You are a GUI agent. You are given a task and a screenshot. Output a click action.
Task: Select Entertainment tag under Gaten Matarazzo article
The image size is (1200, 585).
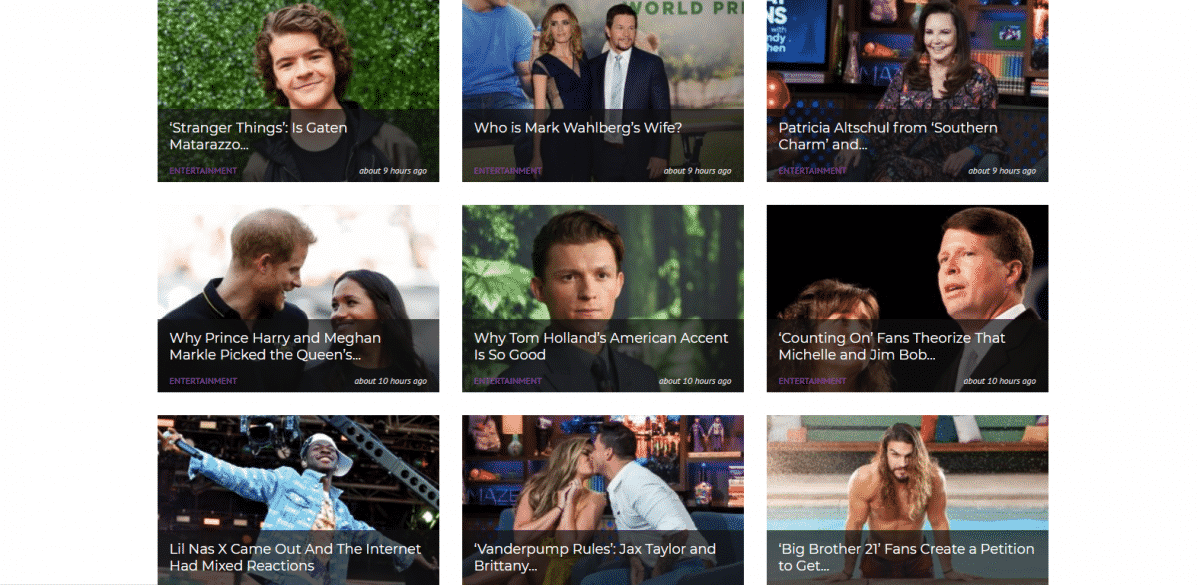[x=203, y=171]
